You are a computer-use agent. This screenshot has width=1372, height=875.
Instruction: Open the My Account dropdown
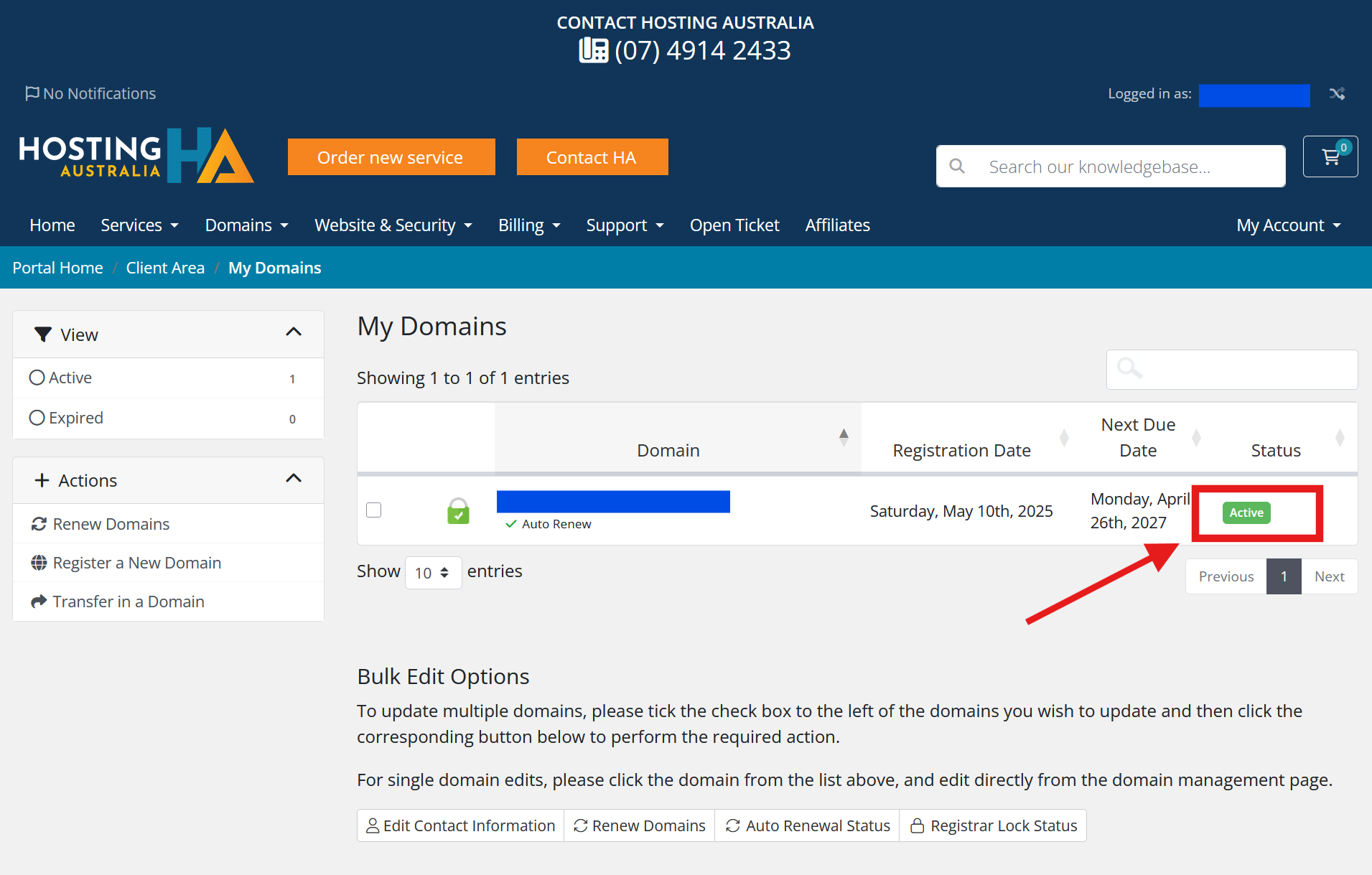pyautogui.click(x=1289, y=225)
